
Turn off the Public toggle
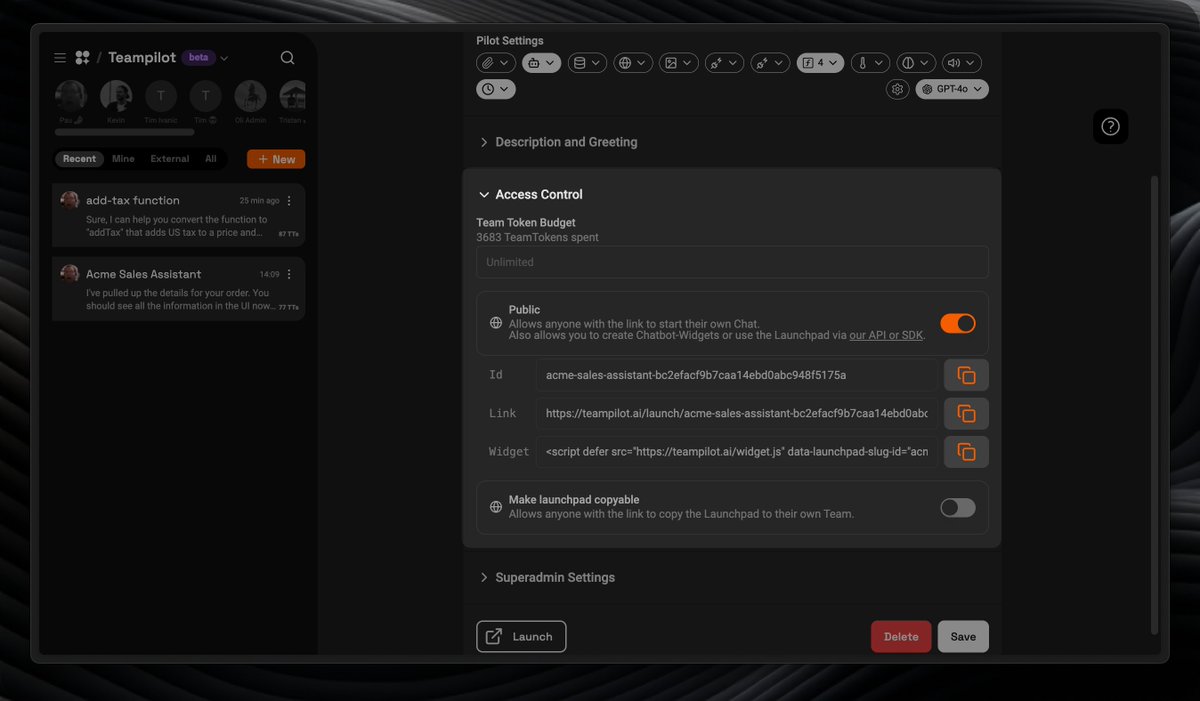957,323
